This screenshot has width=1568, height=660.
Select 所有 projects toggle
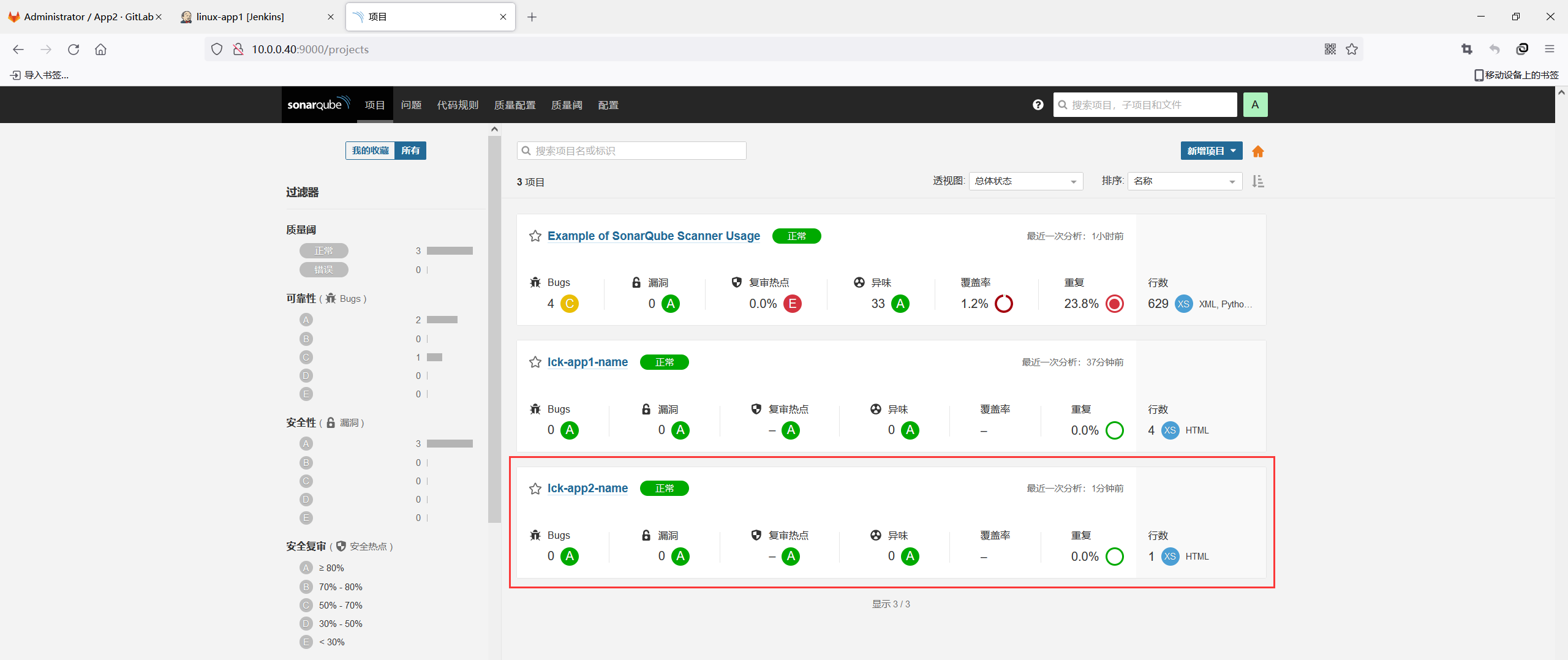tap(410, 151)
